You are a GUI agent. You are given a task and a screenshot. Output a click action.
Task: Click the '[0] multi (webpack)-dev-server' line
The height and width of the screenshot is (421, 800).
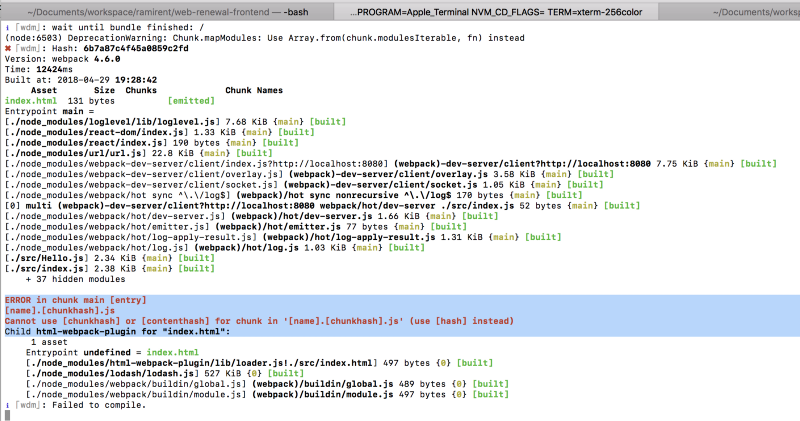[322, 206]
